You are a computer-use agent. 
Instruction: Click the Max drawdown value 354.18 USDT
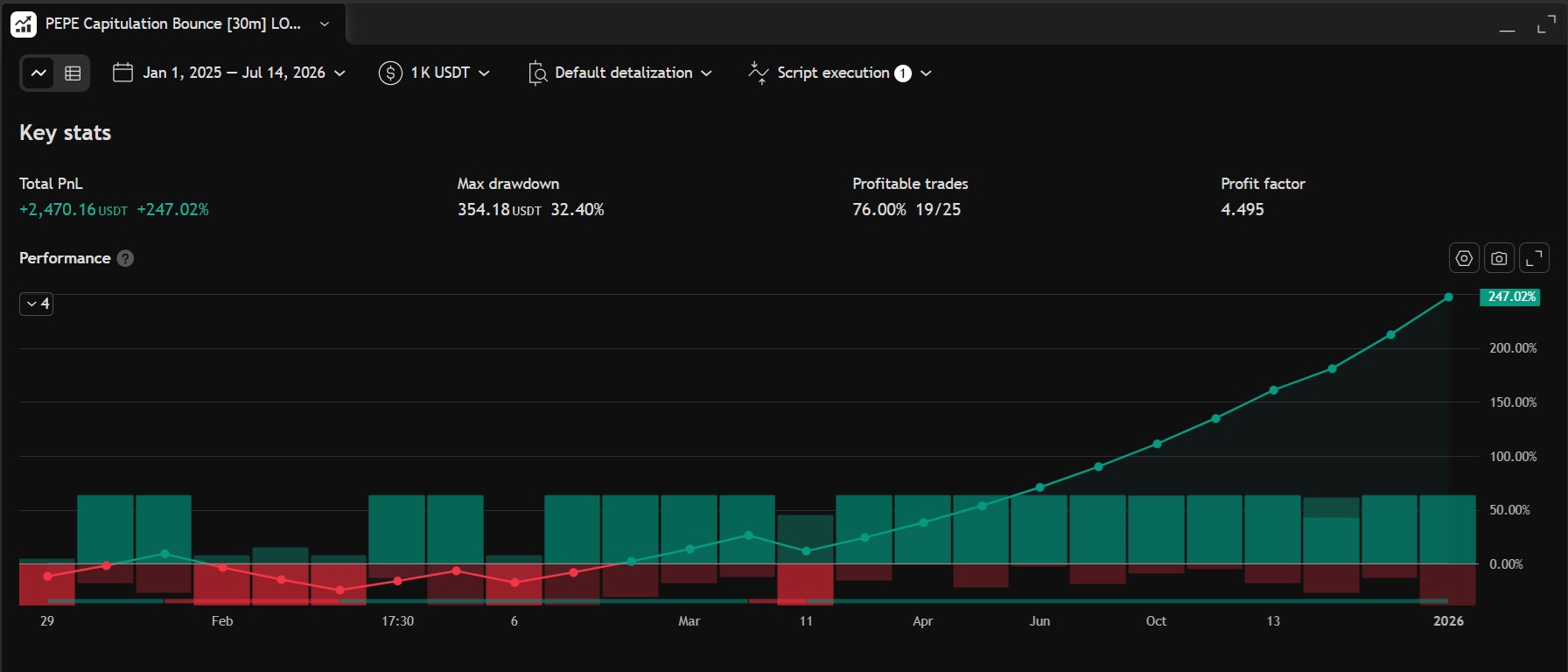point(500,210)
